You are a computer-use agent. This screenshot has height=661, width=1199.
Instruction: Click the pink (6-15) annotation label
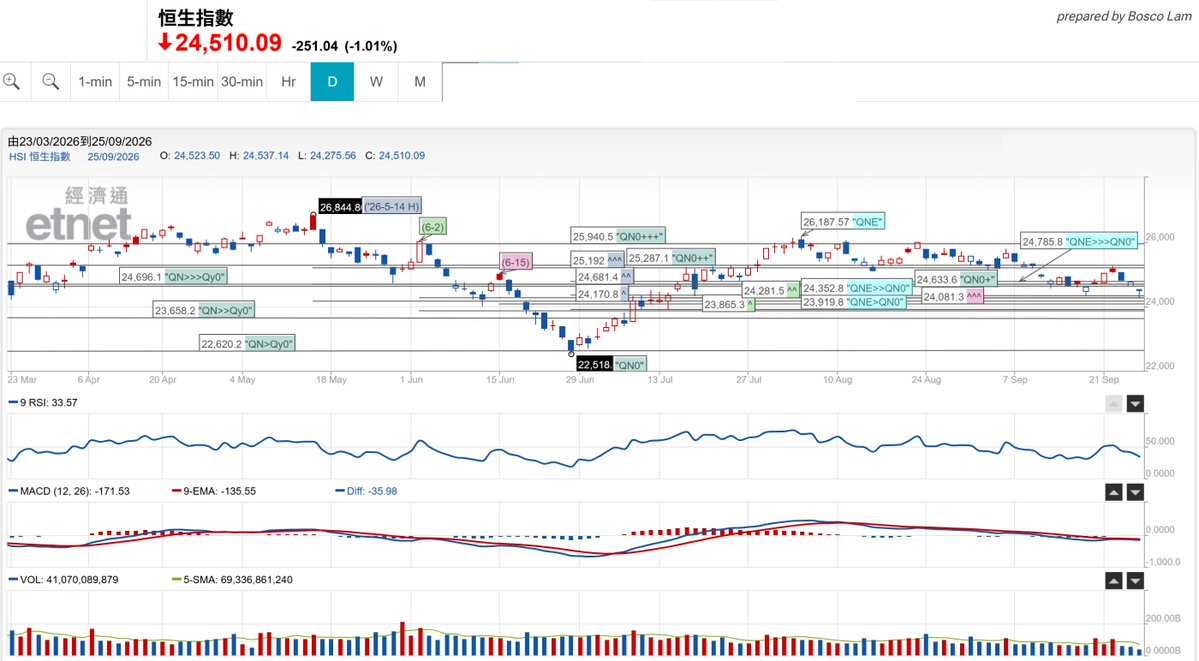pos(516,262)
